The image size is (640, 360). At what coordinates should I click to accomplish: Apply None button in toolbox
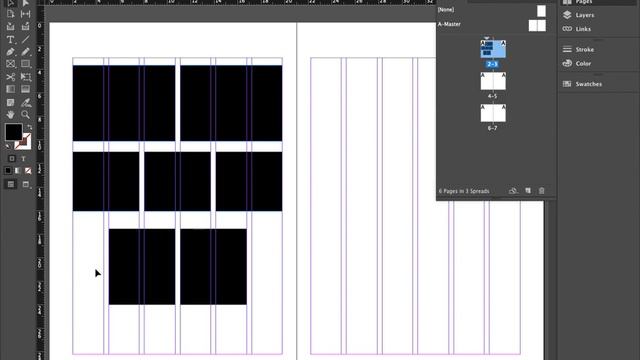[28, 171]
